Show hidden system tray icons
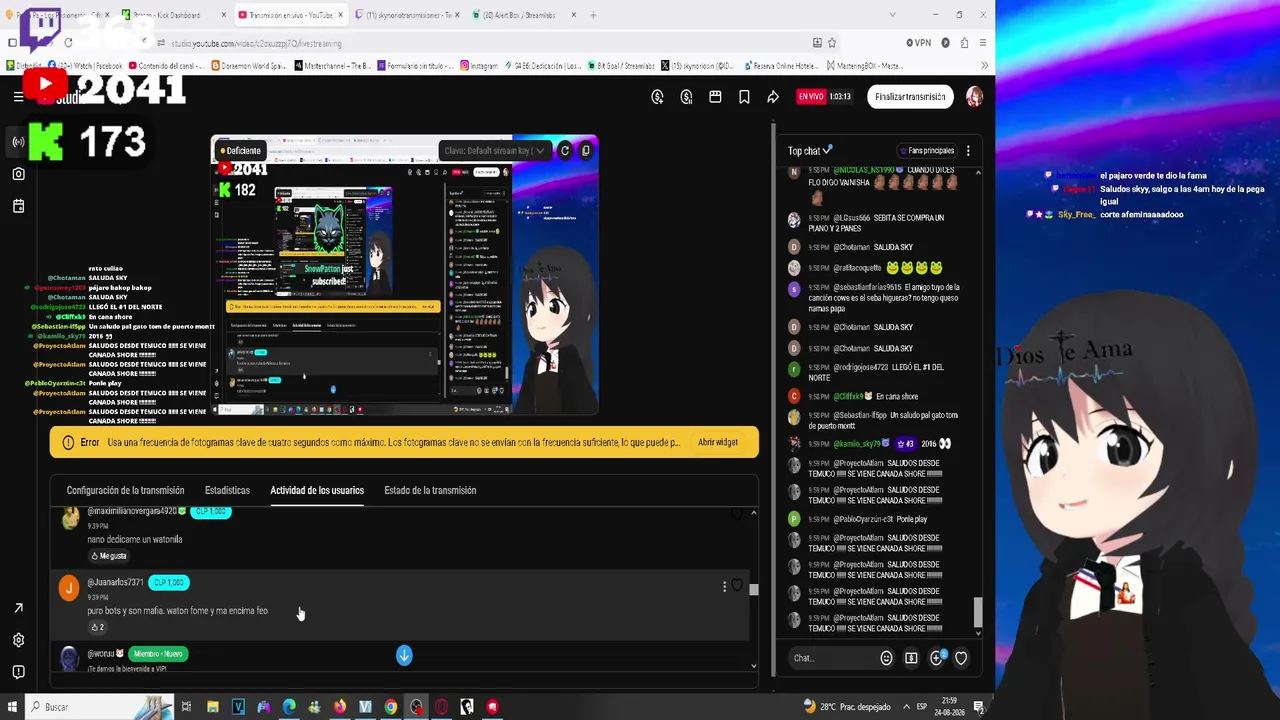This screenshot has height=720, width=1280. pyautogui.click(x=906, y=707)
